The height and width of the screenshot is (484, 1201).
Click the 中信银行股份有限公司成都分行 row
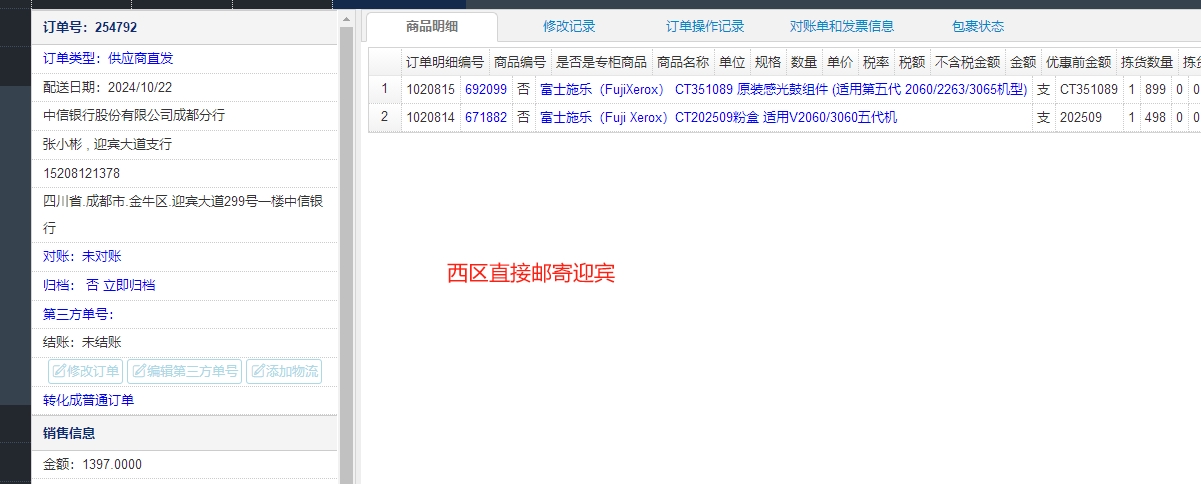tap(185, 115)
